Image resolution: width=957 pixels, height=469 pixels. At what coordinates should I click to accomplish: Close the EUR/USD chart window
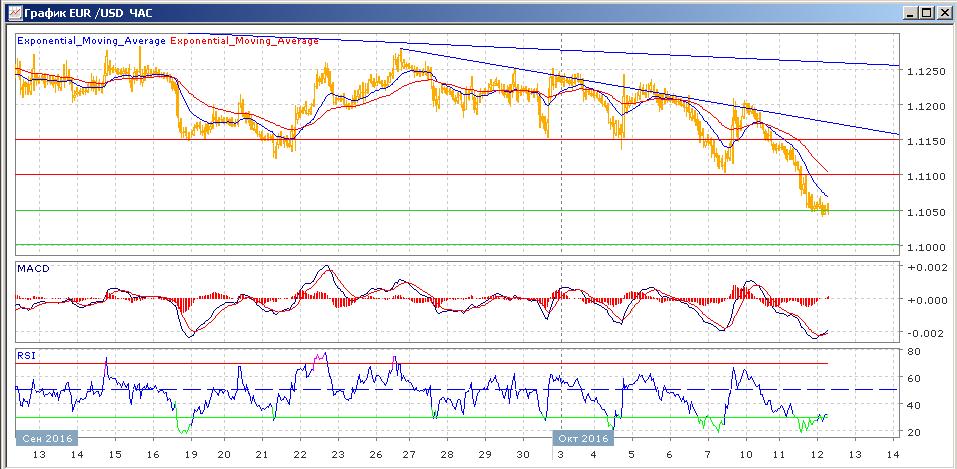point(944,12)
